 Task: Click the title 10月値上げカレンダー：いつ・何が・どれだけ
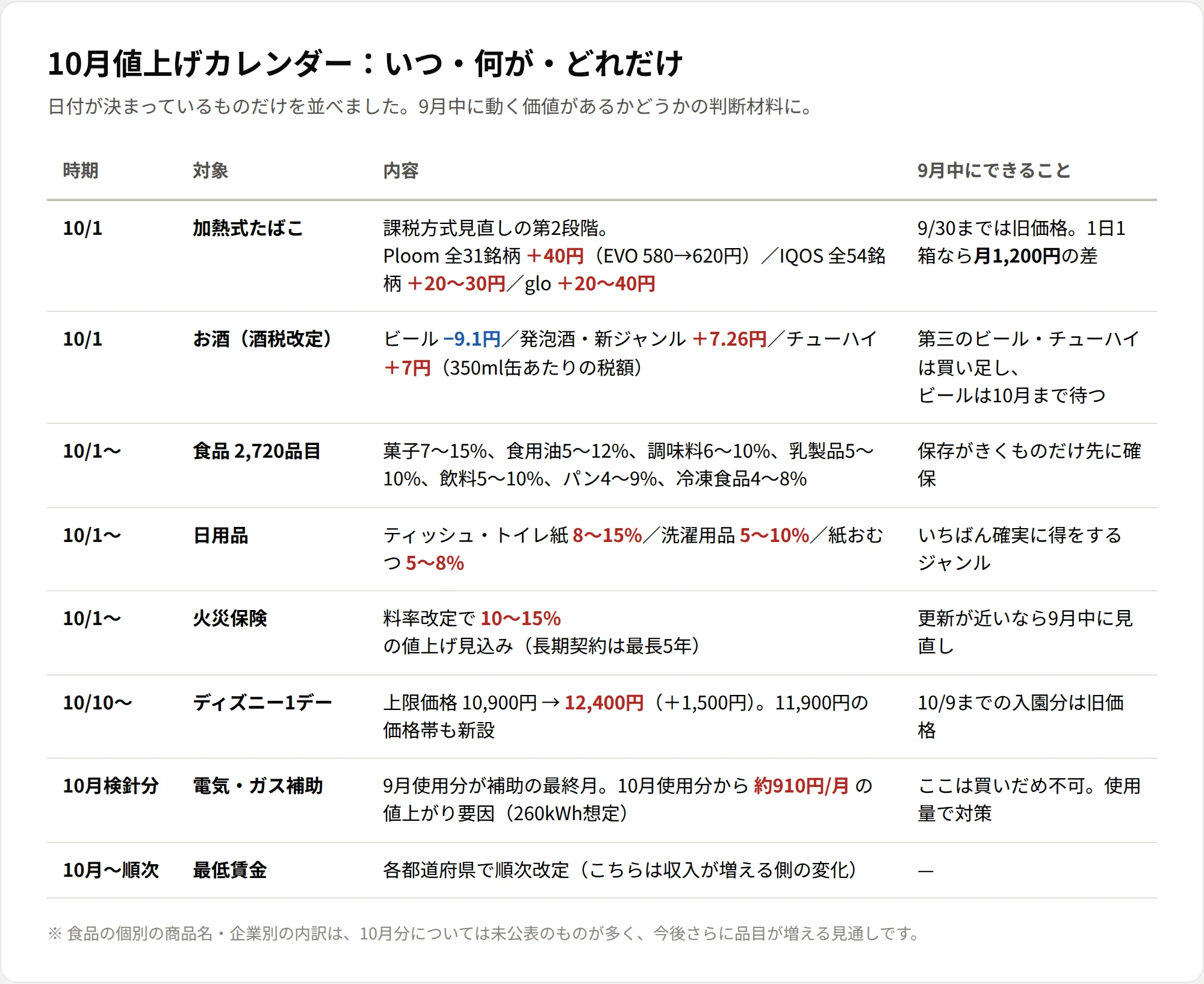click(365, 63)
